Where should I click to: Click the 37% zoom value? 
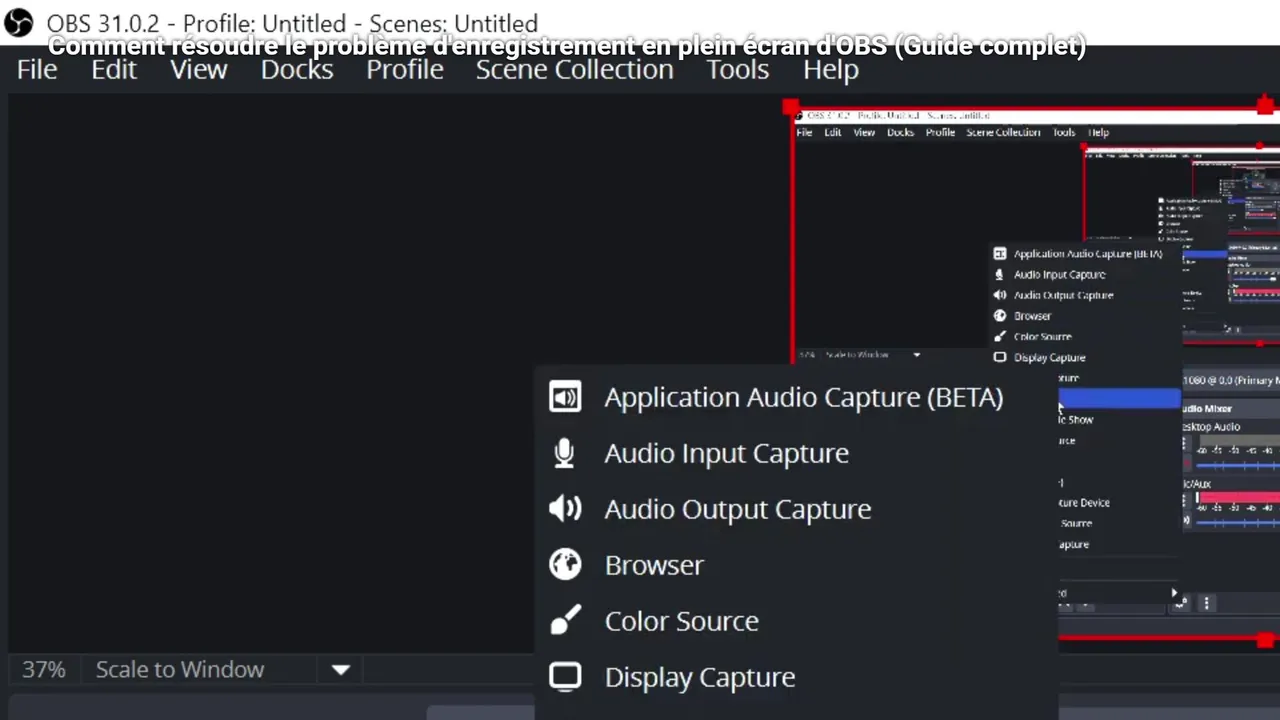(x=44, y=669)
